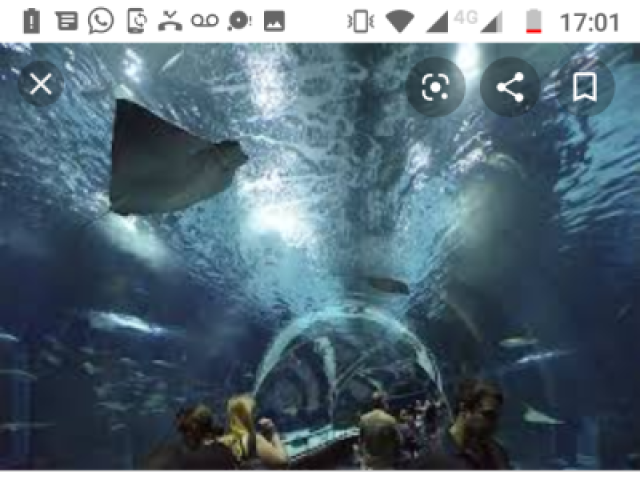Tap the low battery indicator next to the clock

pos(533,21)
